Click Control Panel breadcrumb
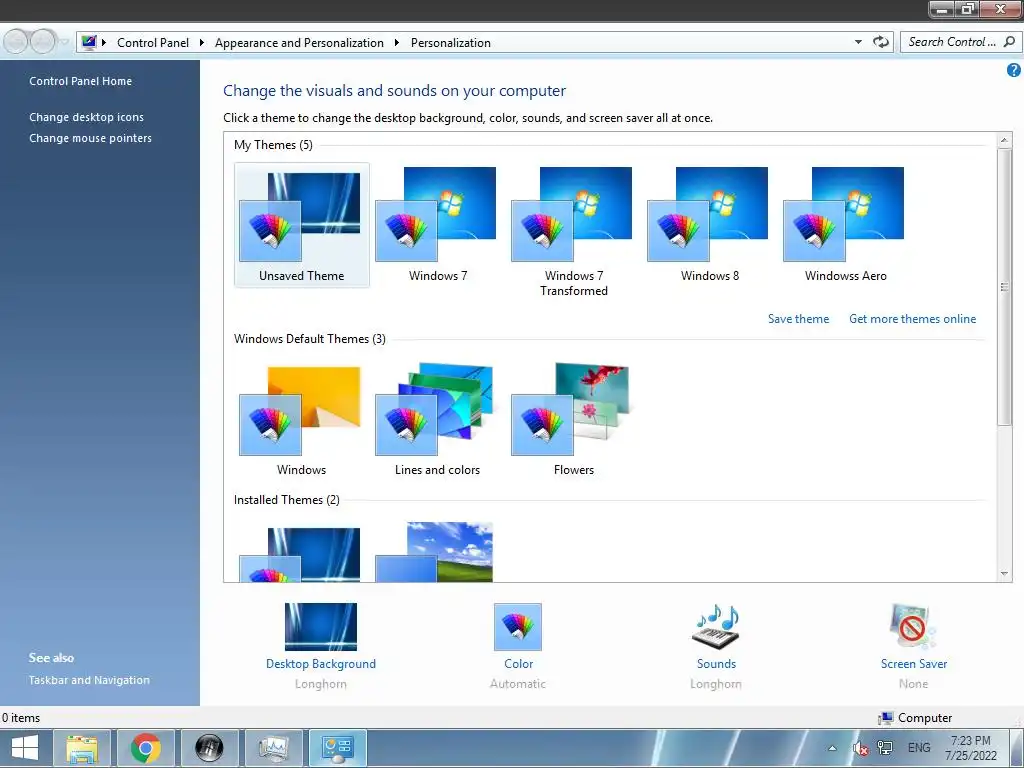Image resolution: width=1024 pixels, height=768 pixels. click(153, 42)
